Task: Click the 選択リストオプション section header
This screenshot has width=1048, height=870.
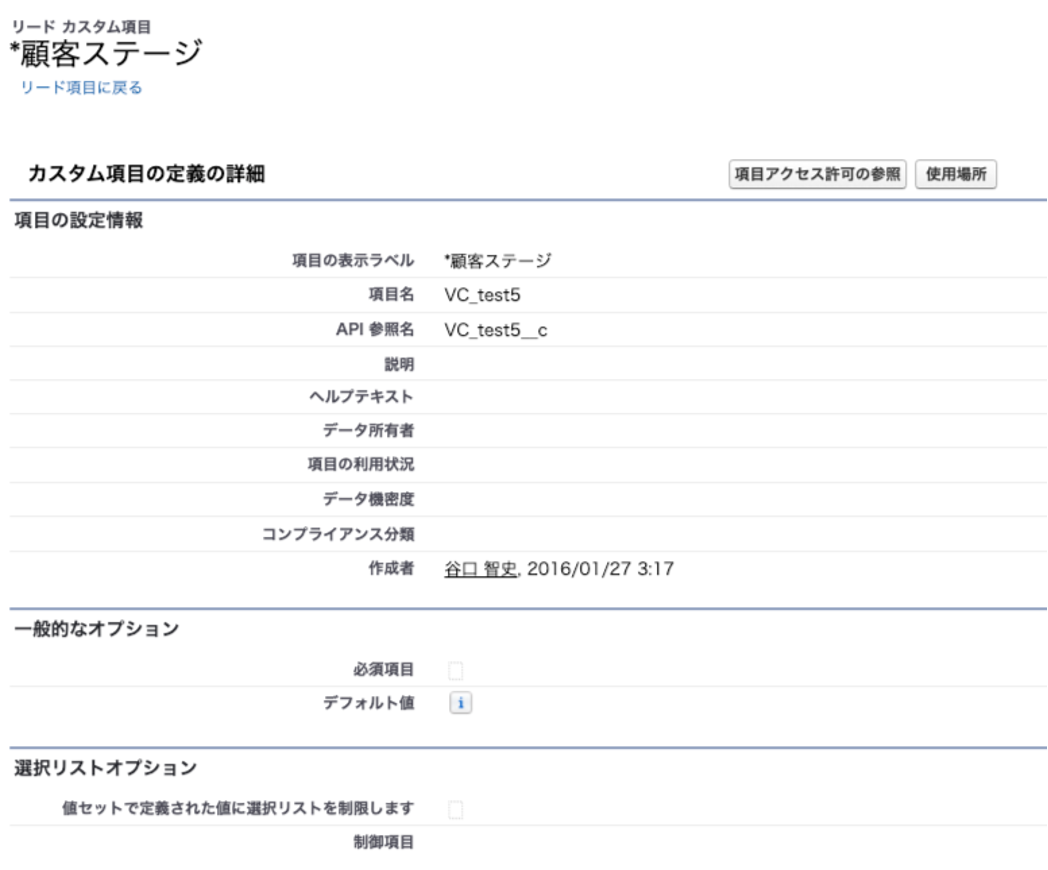Action: point(105,768)
